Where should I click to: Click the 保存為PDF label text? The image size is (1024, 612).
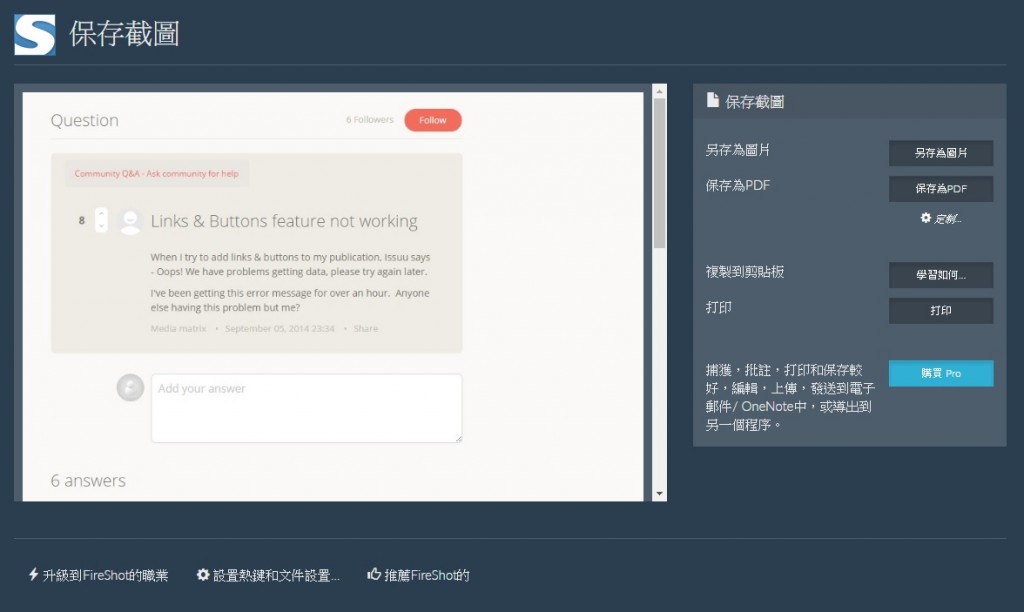(x=738, y=185)
